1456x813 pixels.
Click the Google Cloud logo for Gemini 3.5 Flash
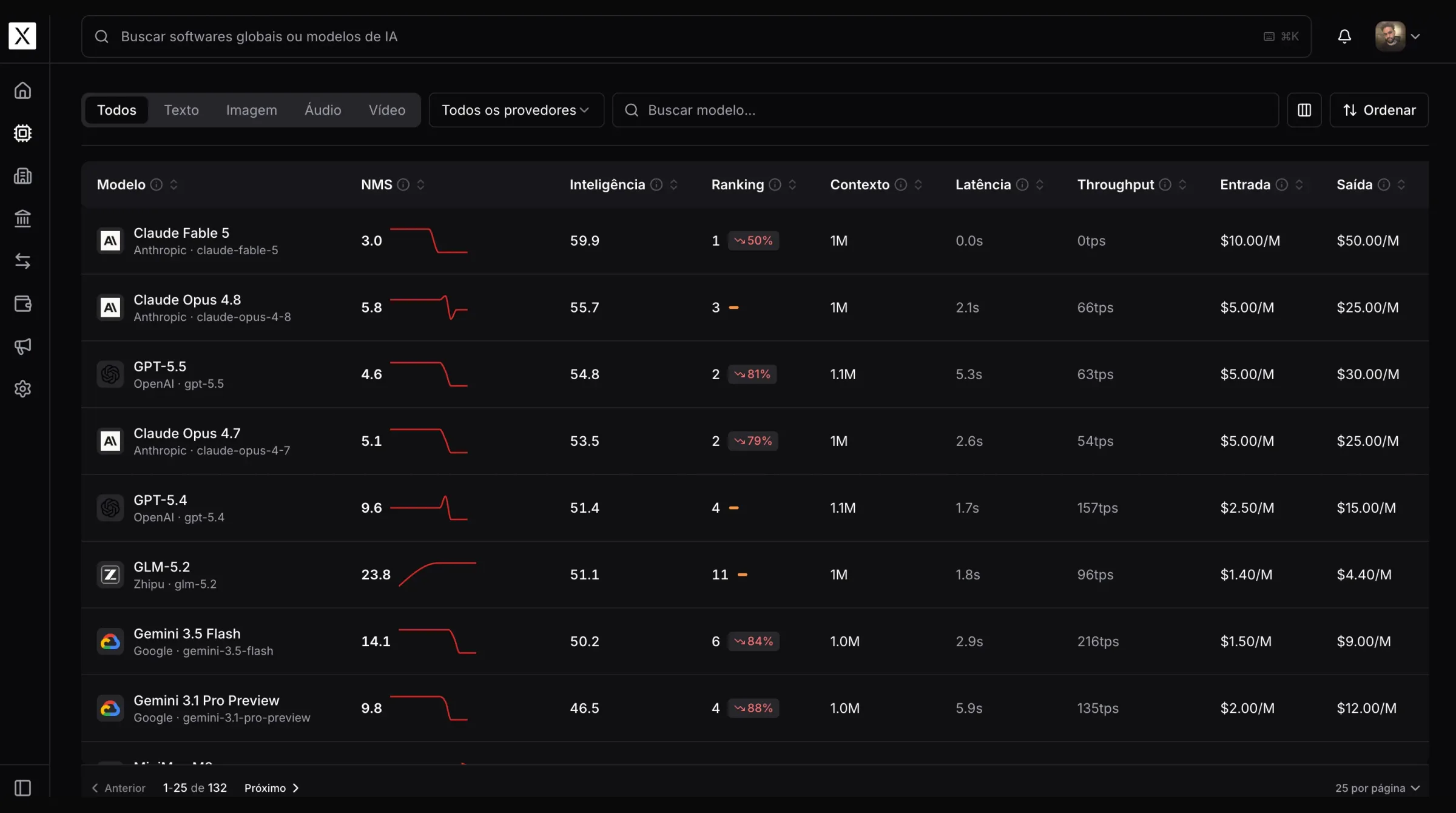pos(110,641)
